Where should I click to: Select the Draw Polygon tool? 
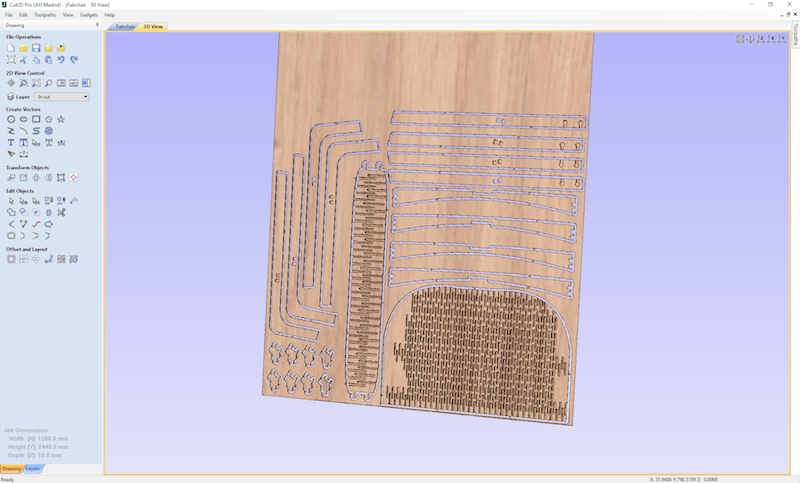[x=48, y=119]
